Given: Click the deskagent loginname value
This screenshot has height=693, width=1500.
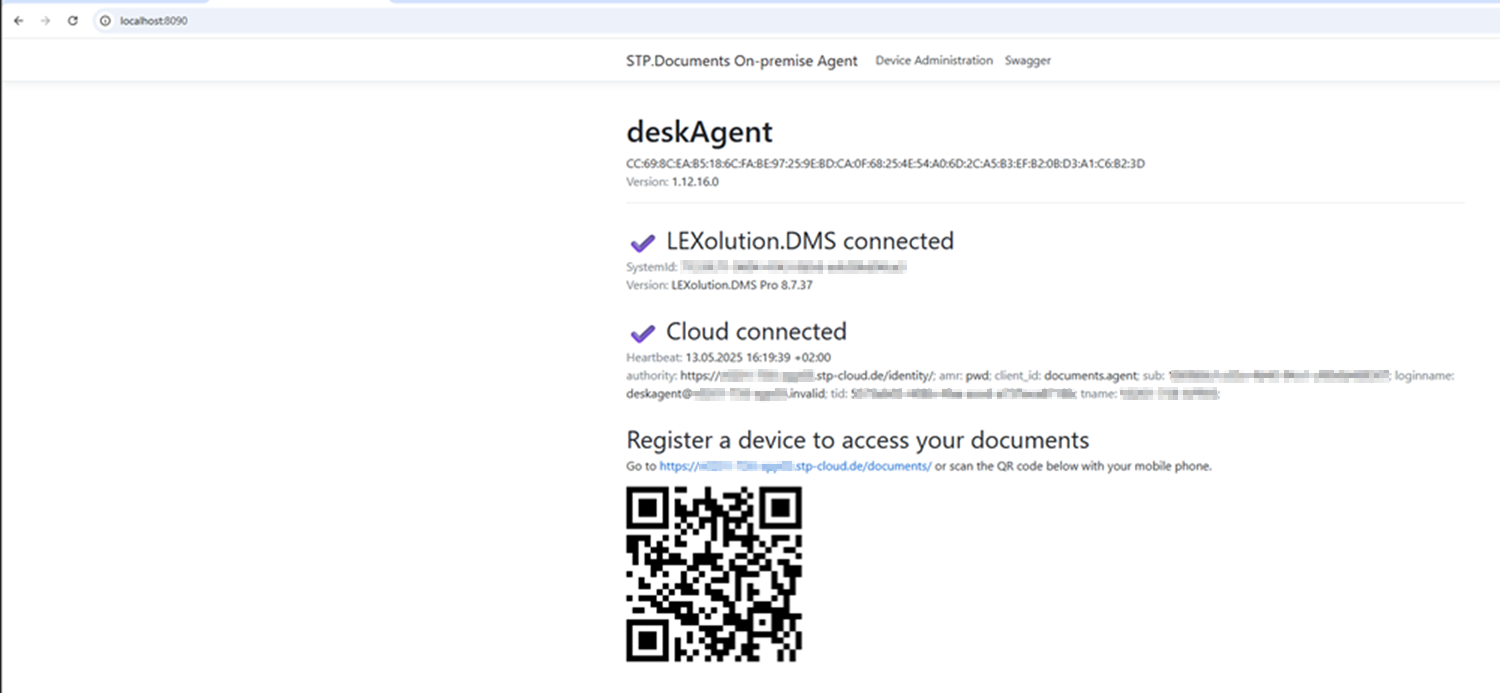Looking at the screenshot, I should pyautogui.click(x=725, y=394).
